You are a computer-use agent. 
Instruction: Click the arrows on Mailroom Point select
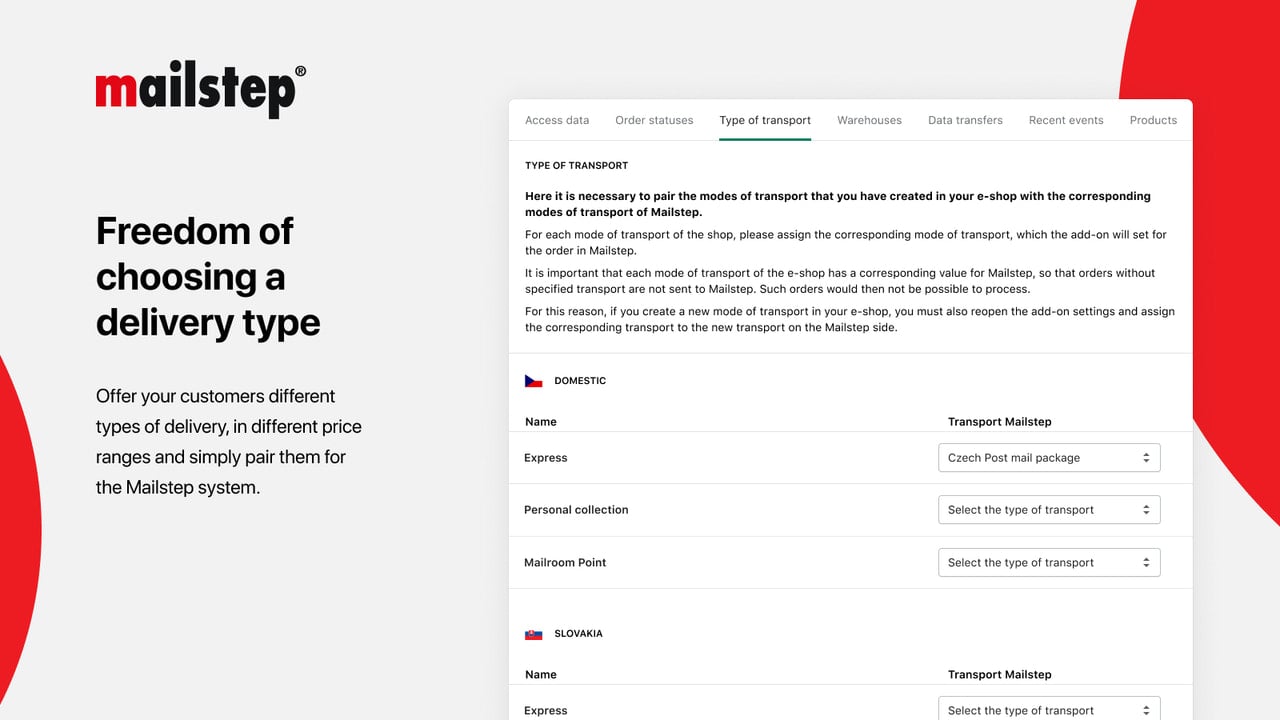[1146, 563]
